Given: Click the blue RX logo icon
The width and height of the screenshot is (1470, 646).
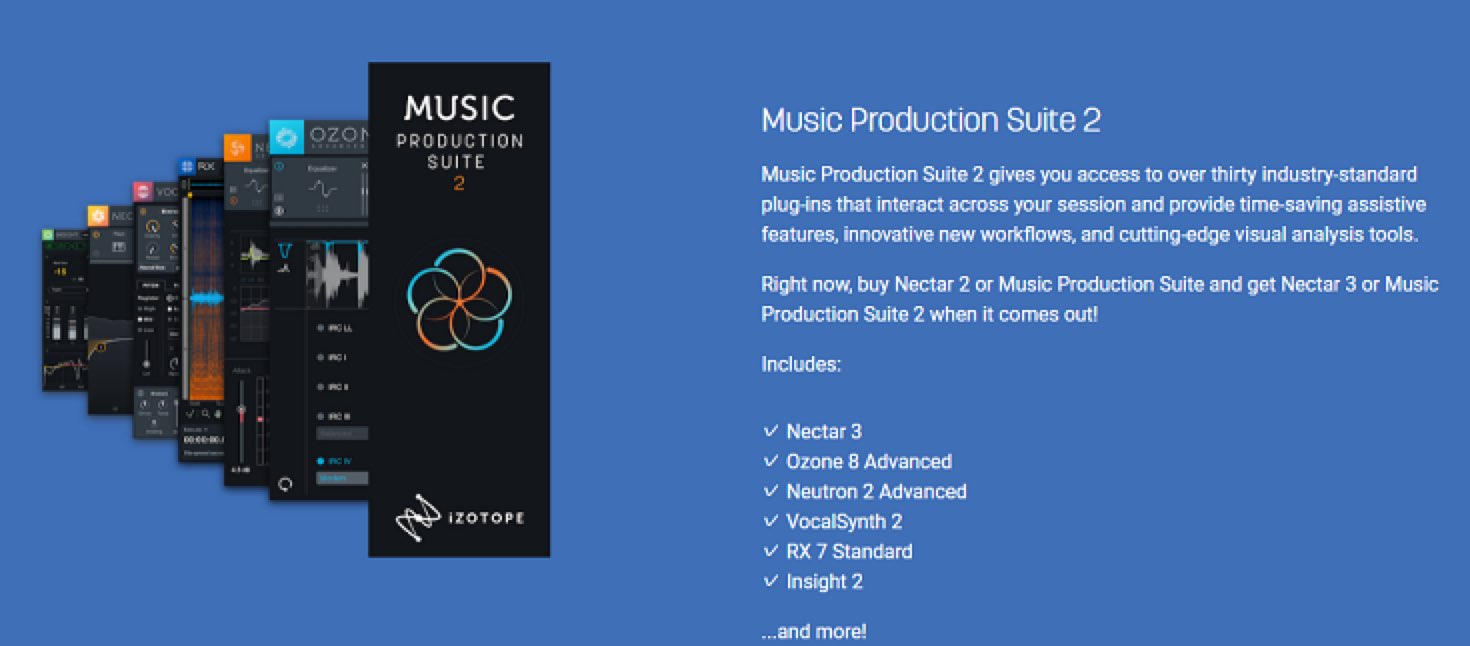Looking at the screenshot, I should 187,166.
